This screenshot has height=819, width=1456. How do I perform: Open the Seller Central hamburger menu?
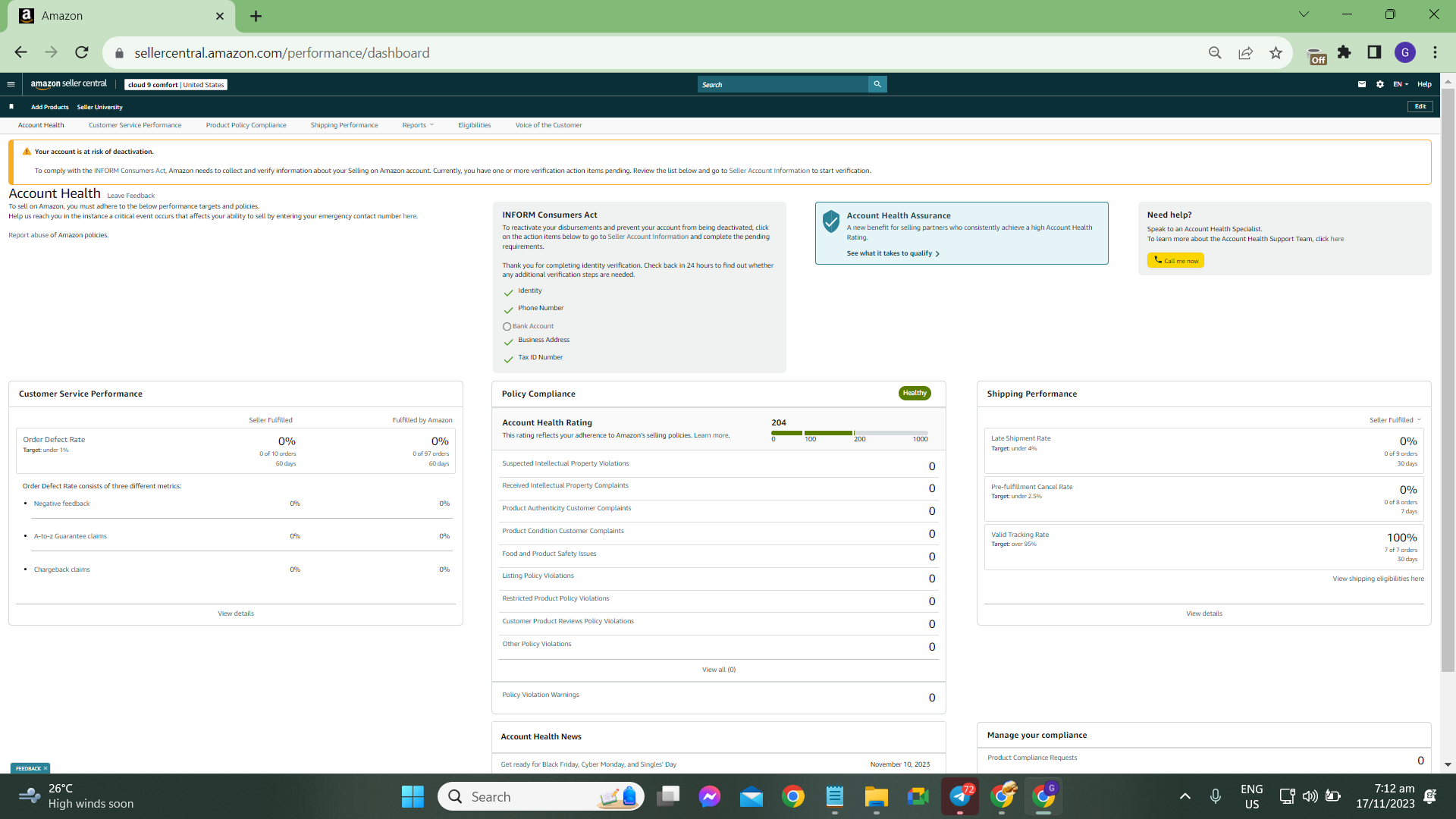click(x=11, y=84)
